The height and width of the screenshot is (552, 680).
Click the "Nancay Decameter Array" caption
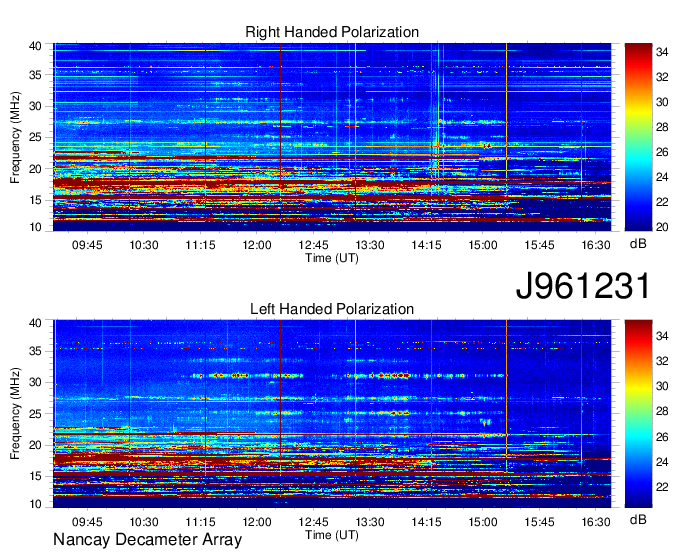(147, 540)
